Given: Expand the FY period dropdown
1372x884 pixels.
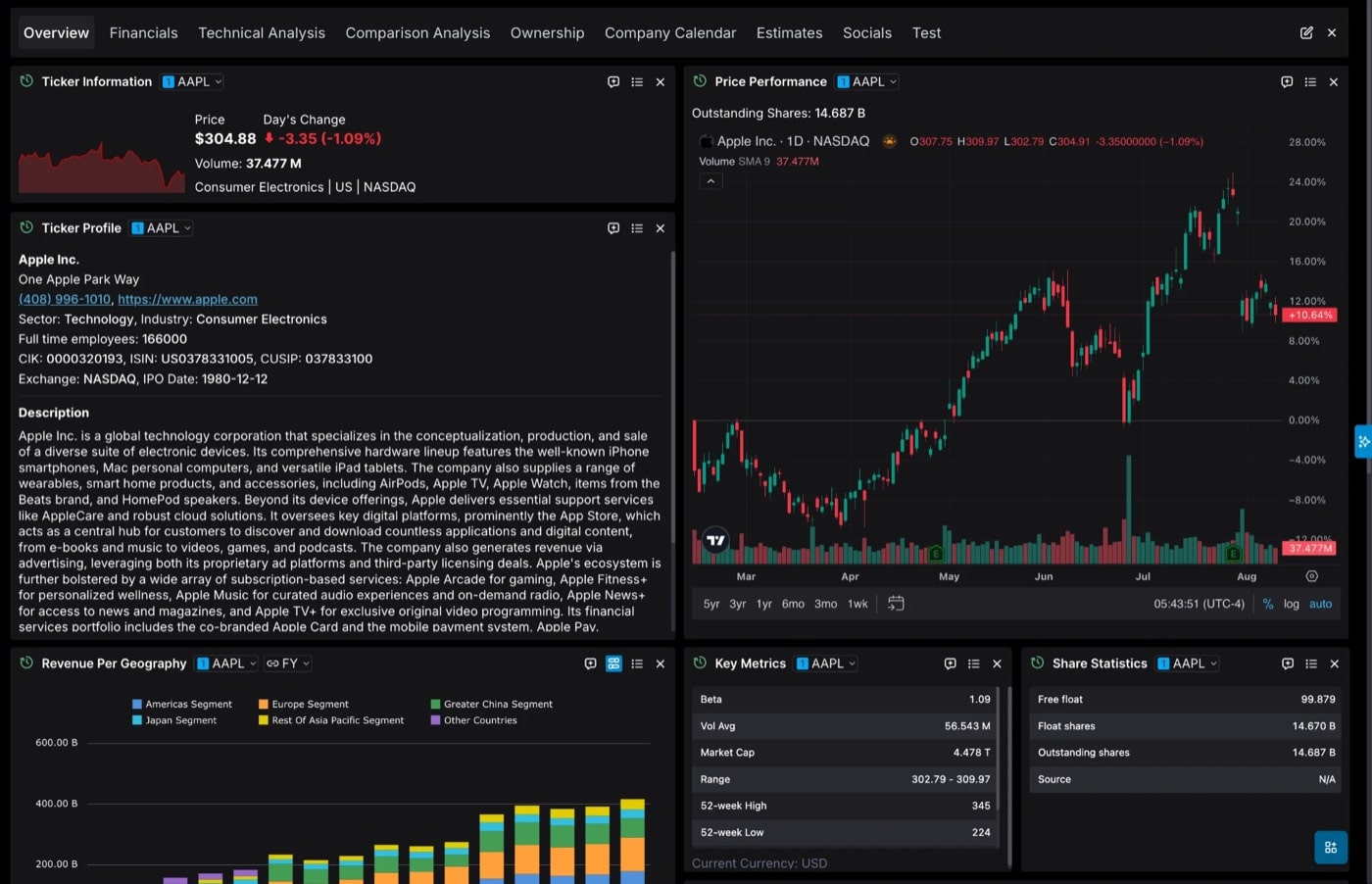Looking at the screenshot, I should tap(288, 663).
